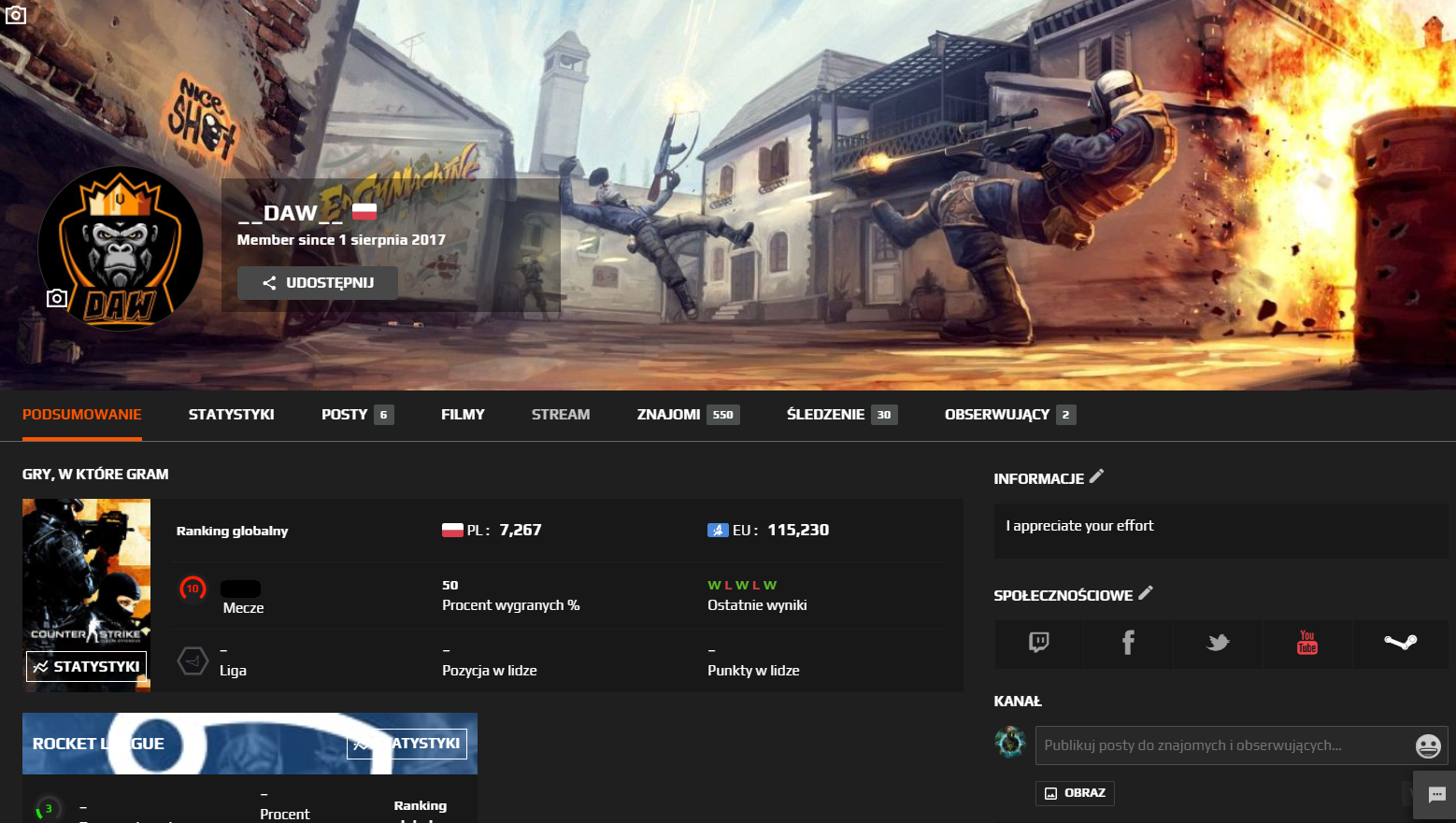This screenshot has height=823, width=1456.
Task: Click the UDOSTĘPNIJ share button
Action: point(318,283)
